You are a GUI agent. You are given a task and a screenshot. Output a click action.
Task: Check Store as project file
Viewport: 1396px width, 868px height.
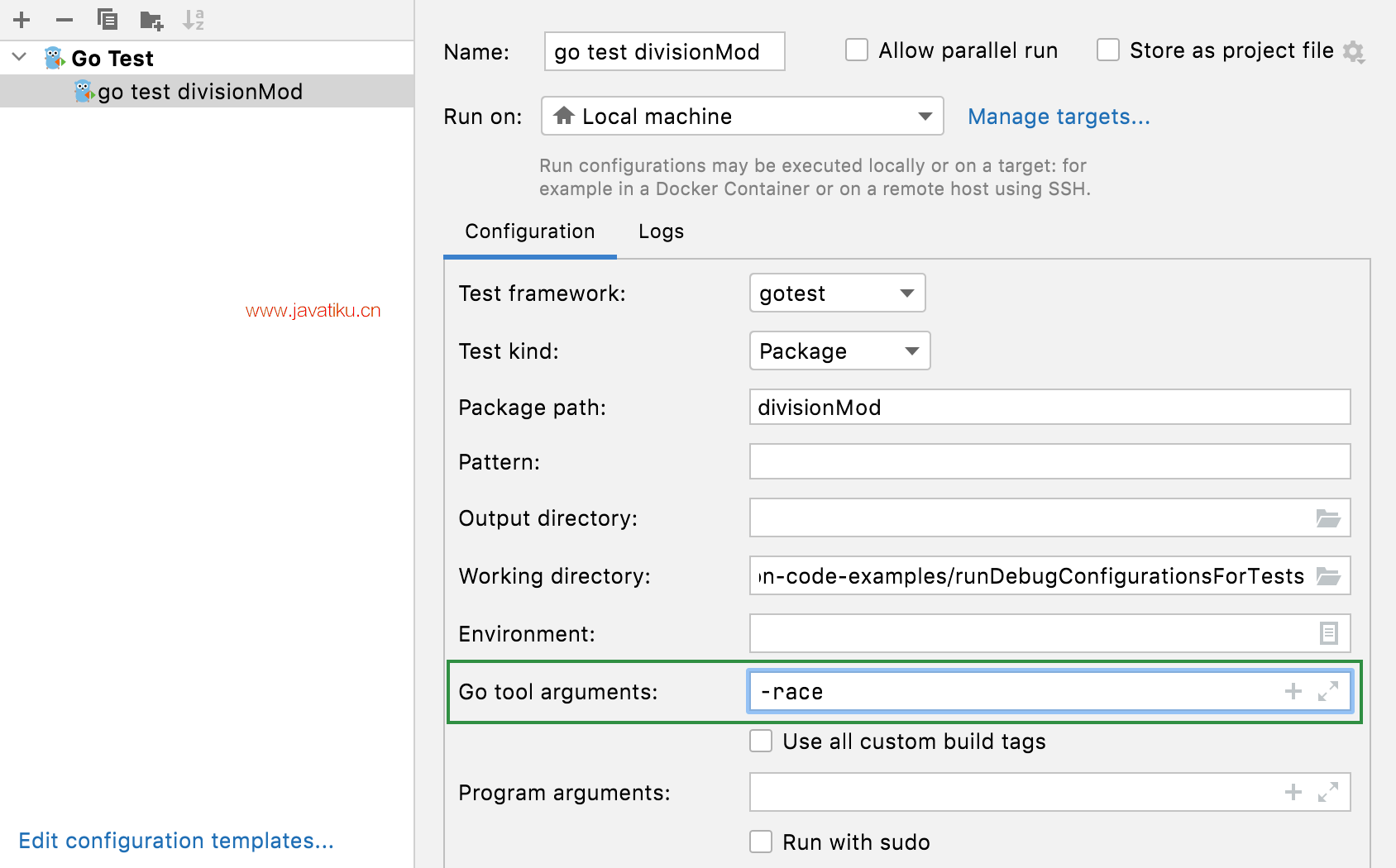[1108, 50]
